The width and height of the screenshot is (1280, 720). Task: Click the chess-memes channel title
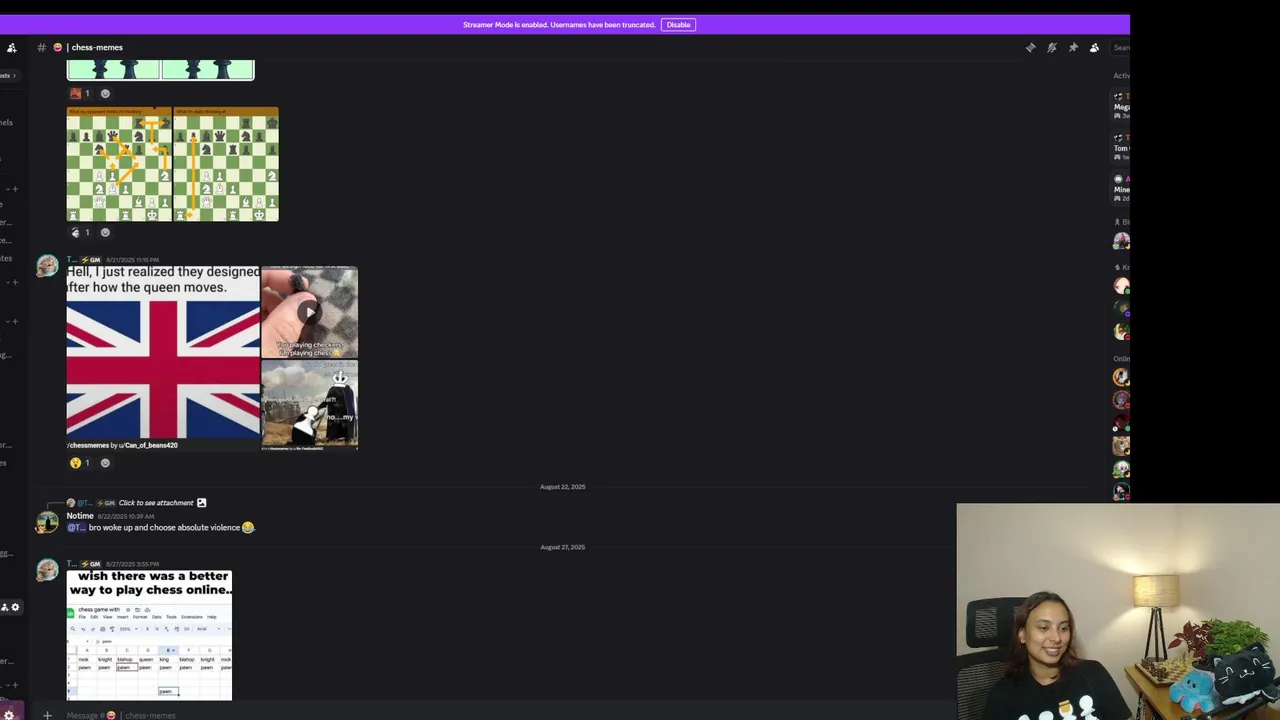tap(96, 47)
